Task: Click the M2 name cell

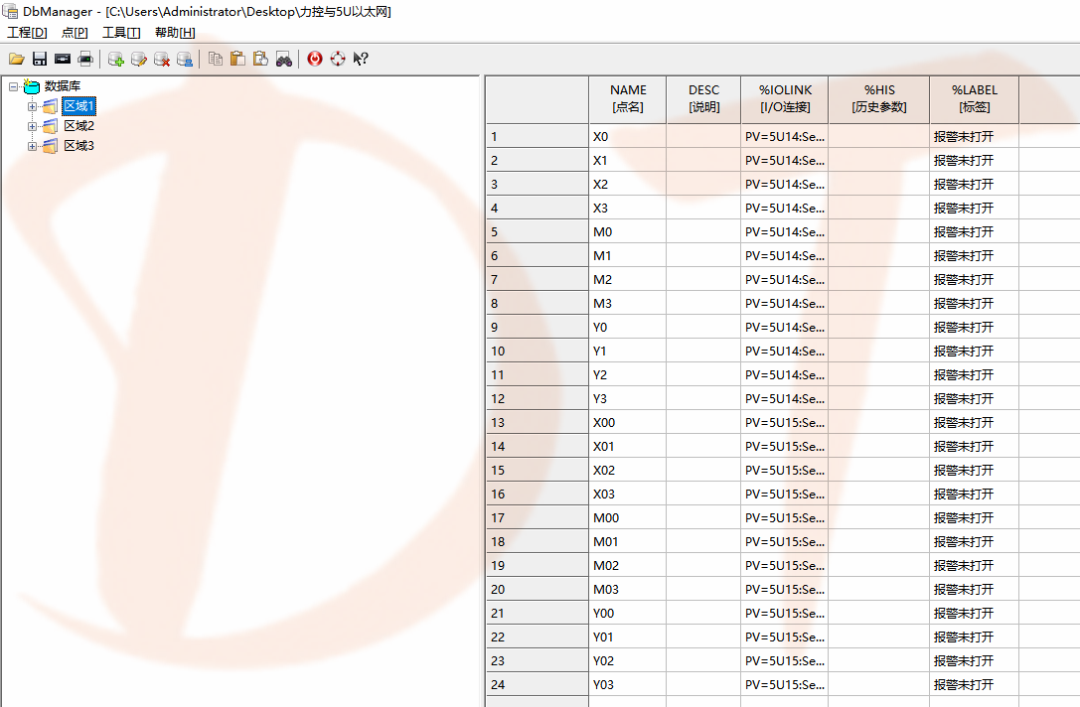Action: (x=627, y=280)
